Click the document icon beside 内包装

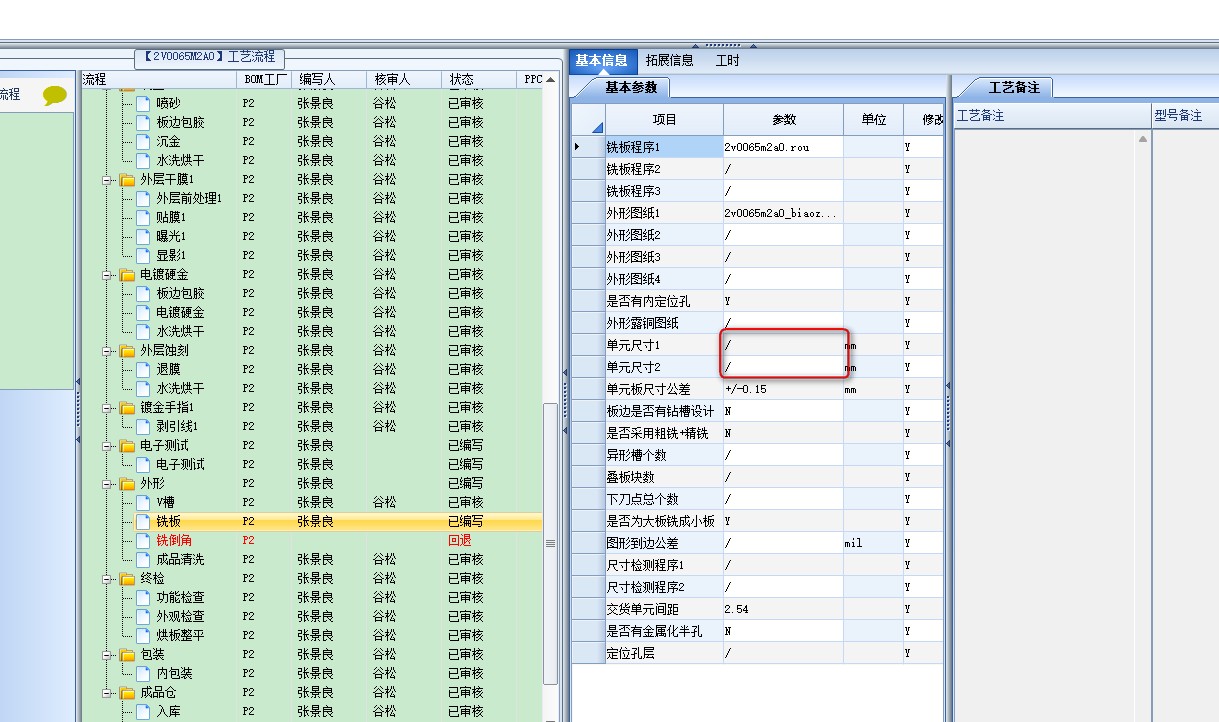(x=143, y=673)
